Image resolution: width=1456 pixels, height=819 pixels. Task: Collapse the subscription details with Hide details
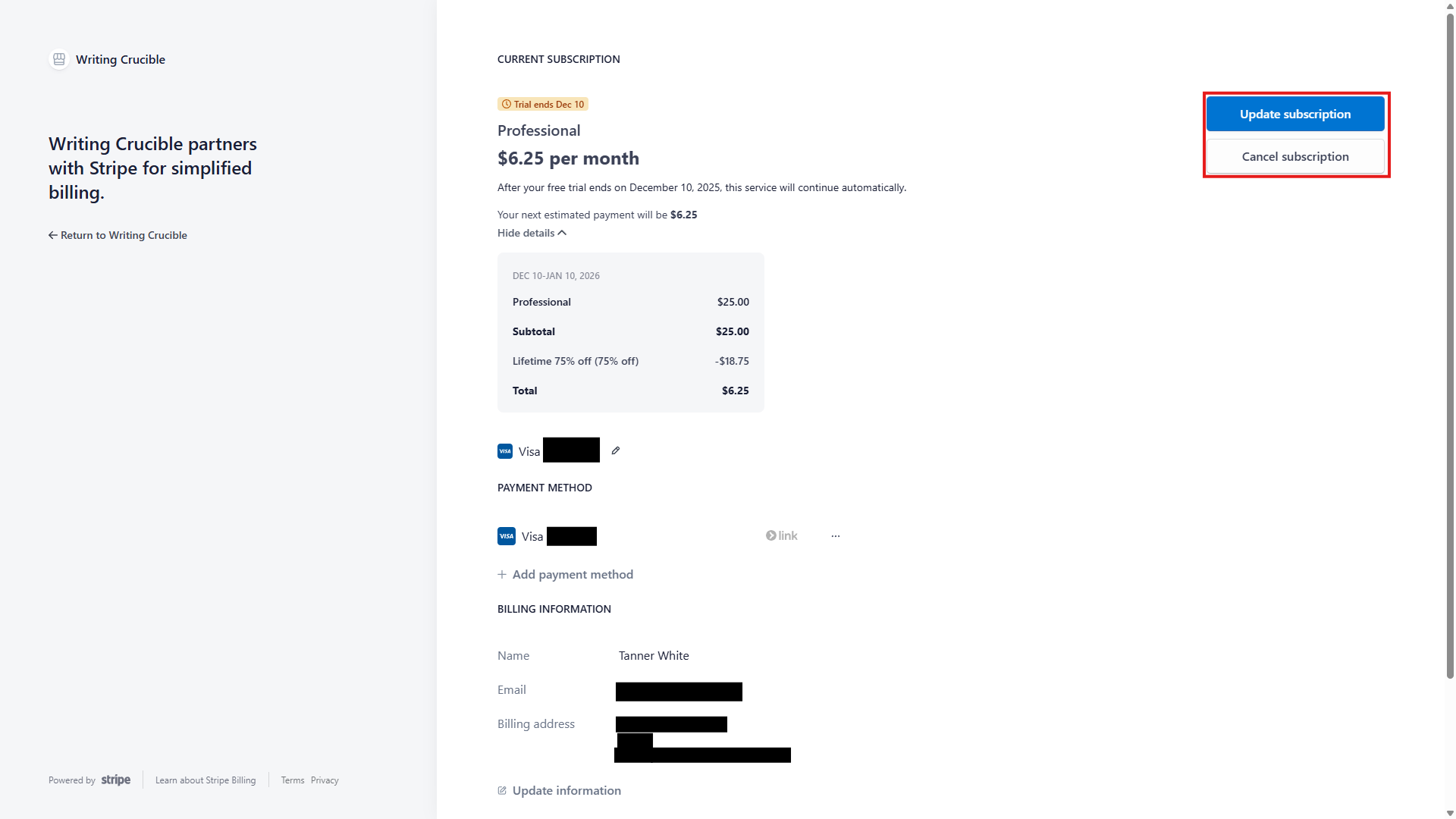point(531,233)
